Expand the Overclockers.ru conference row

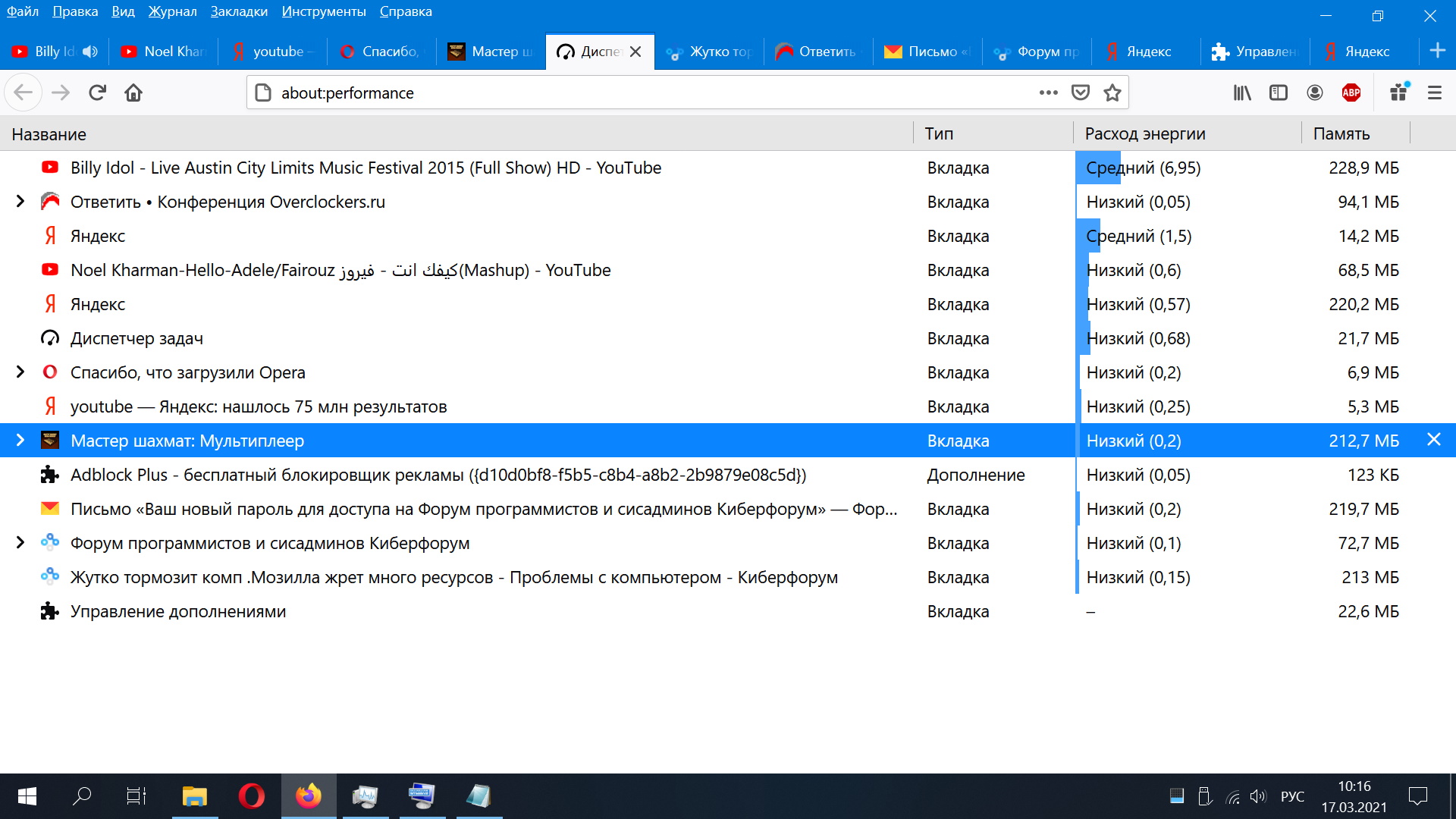[x=20, y=202]
